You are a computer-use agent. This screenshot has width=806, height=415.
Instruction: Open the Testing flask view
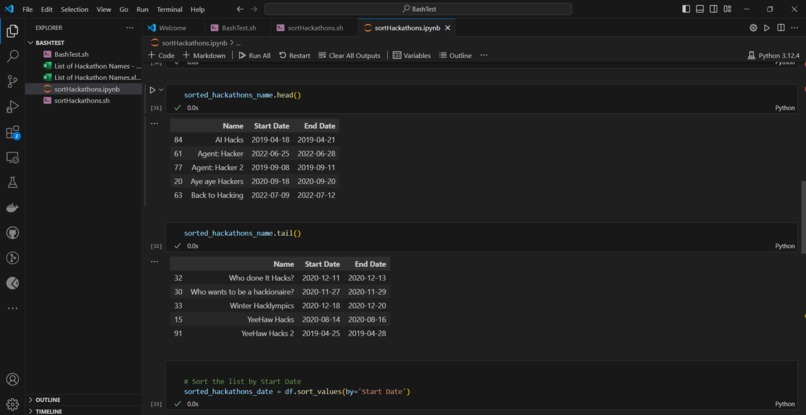pos(12,182)
